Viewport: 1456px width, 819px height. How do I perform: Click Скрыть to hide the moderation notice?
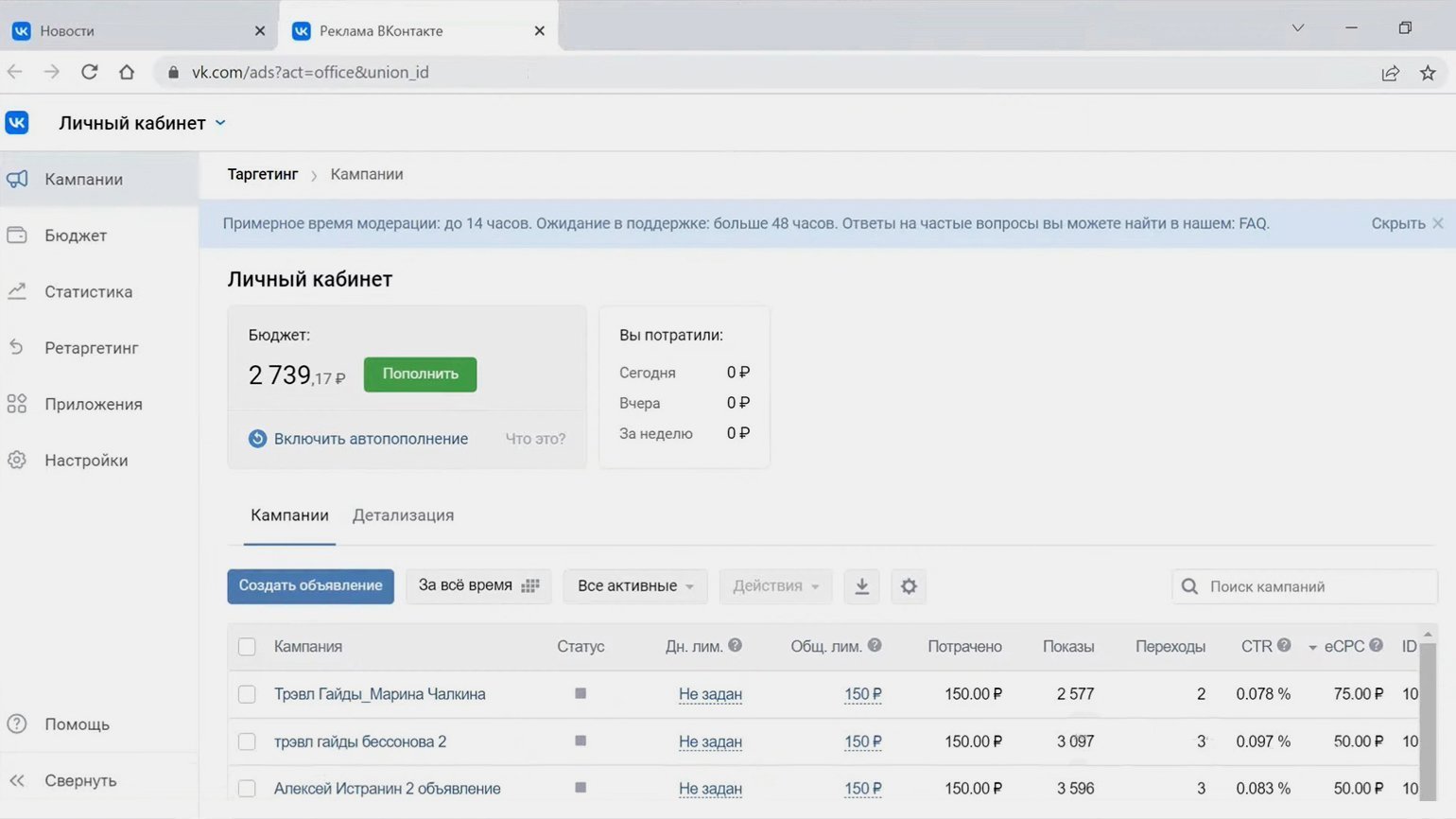[1398, 223]
